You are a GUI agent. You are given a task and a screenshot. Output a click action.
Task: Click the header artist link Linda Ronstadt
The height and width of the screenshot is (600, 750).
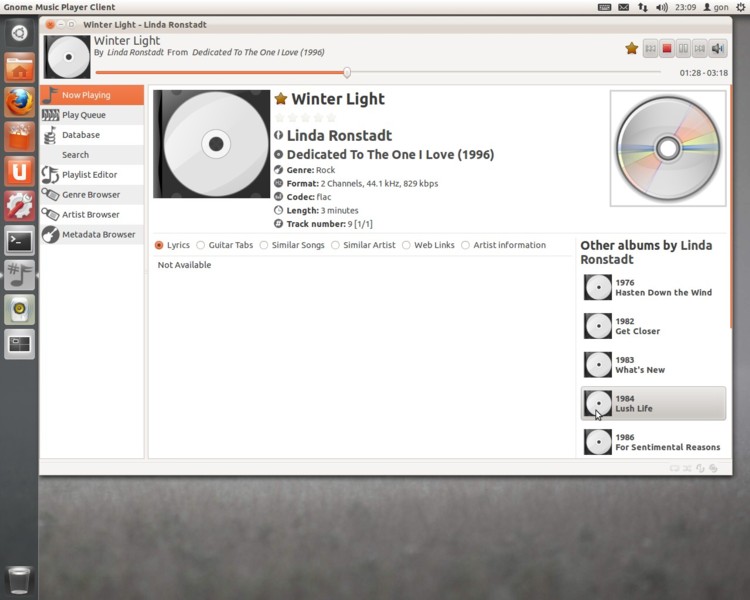coord(135,52)
